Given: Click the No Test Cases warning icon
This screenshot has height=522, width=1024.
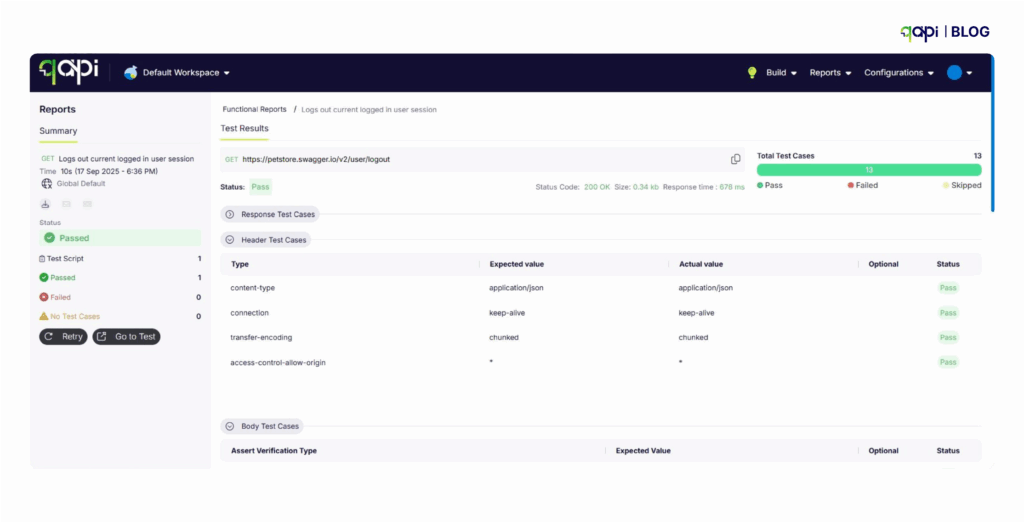Looking at the screenshot, I should (x=44, y=316).
